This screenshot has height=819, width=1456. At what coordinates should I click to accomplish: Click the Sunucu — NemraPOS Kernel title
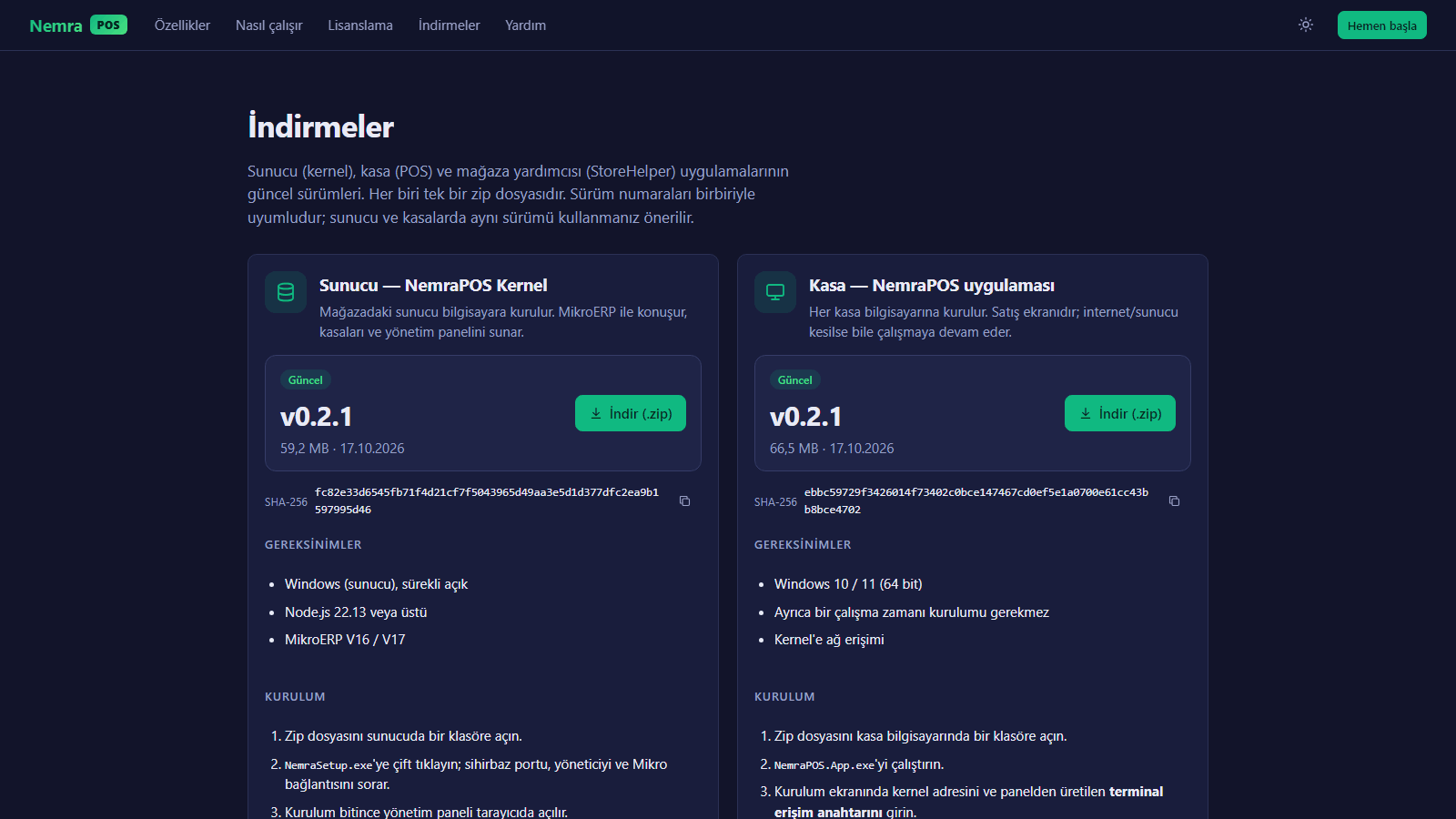point(433,286)
